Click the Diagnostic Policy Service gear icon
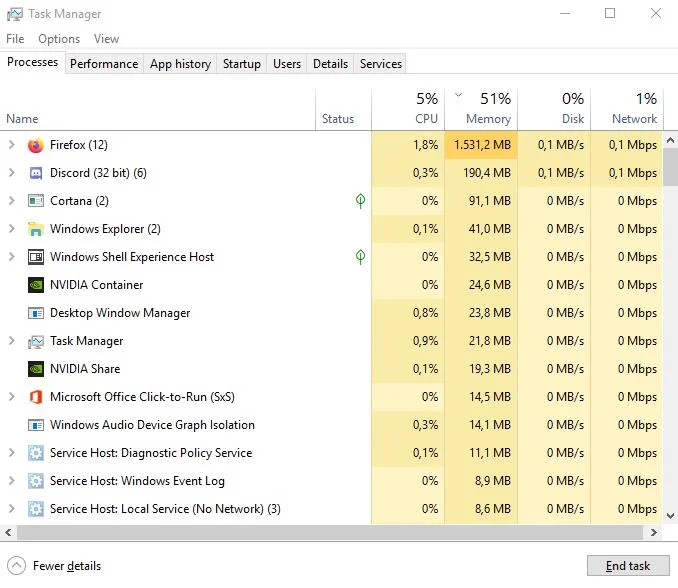This screenshot has width=678, height=588. click(x=35, y=453)
